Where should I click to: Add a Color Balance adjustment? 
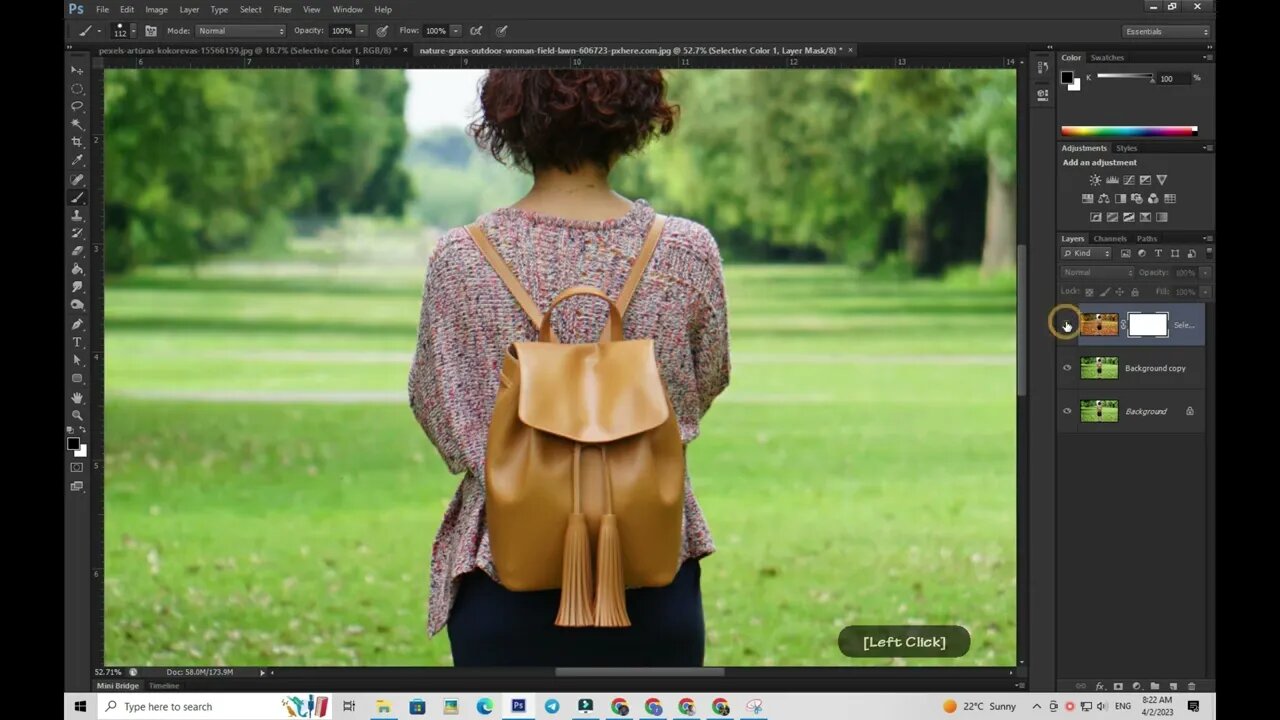(x=1104, y=199)
